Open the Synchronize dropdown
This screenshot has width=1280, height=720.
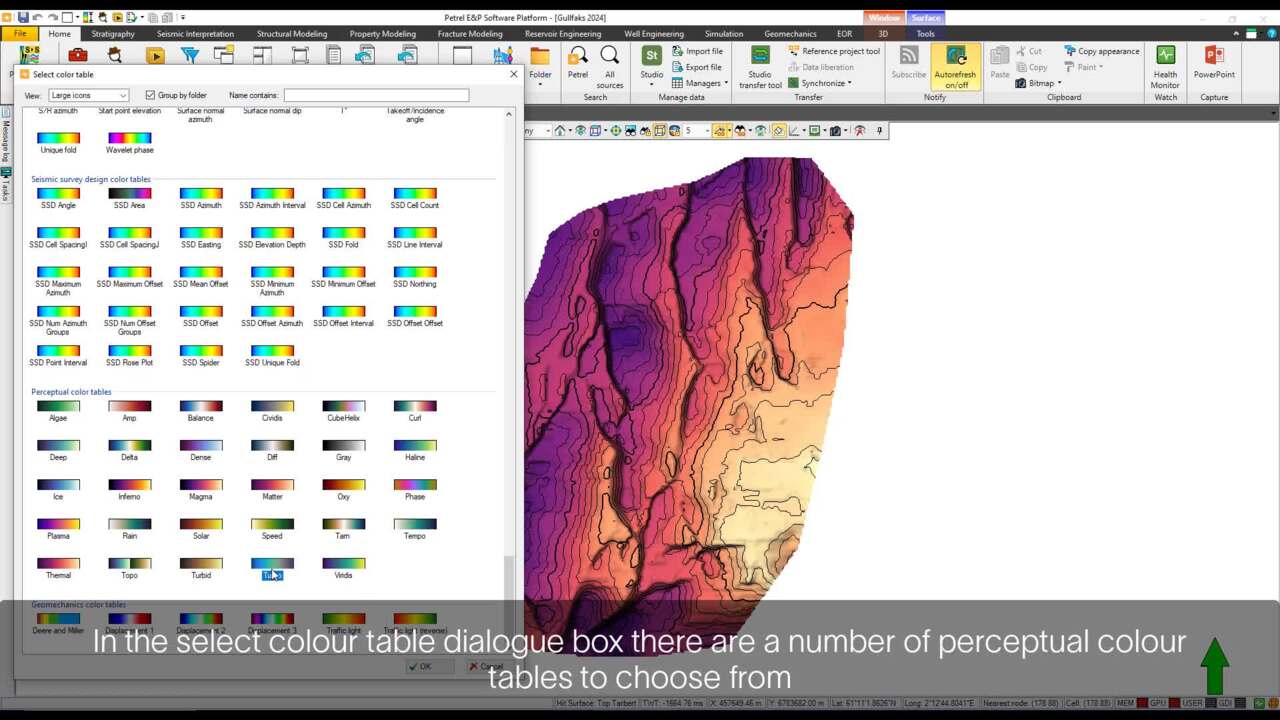tap(820, 83)
